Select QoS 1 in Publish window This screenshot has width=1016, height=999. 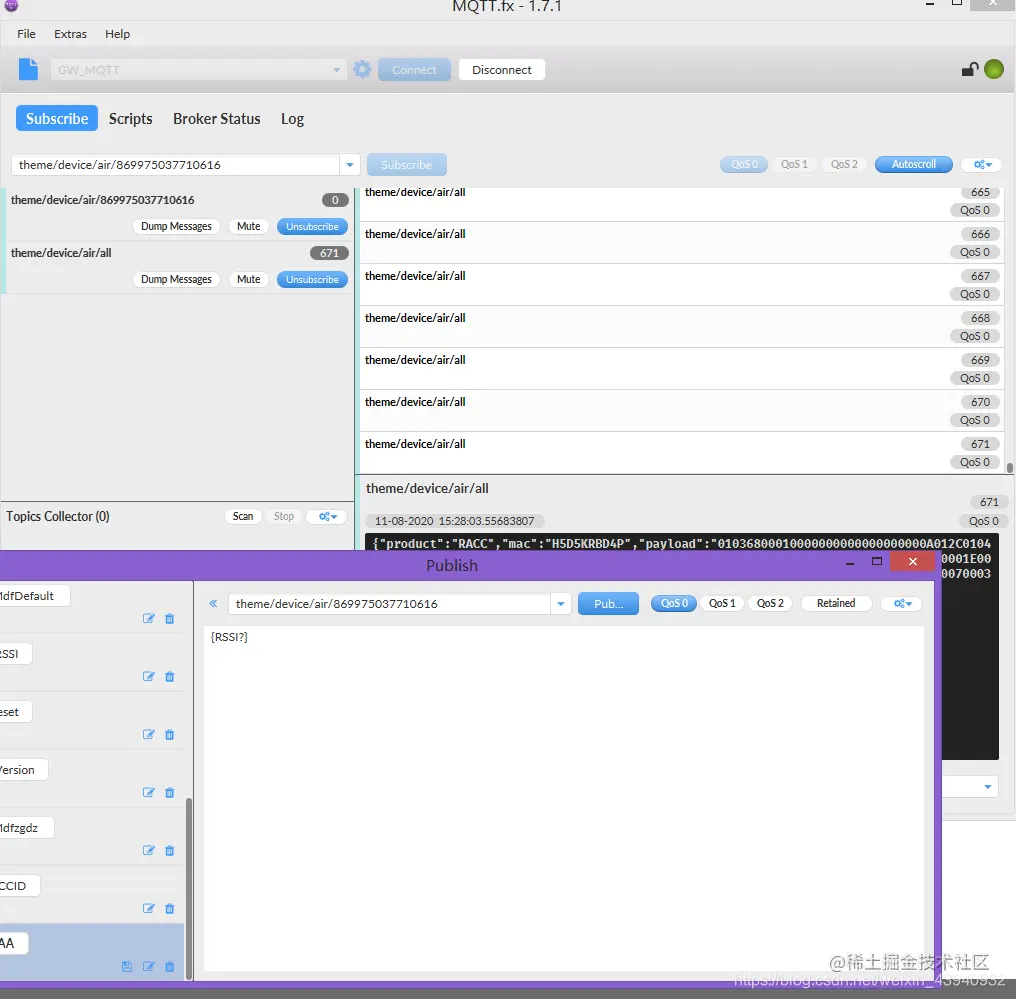coord(722,603)
